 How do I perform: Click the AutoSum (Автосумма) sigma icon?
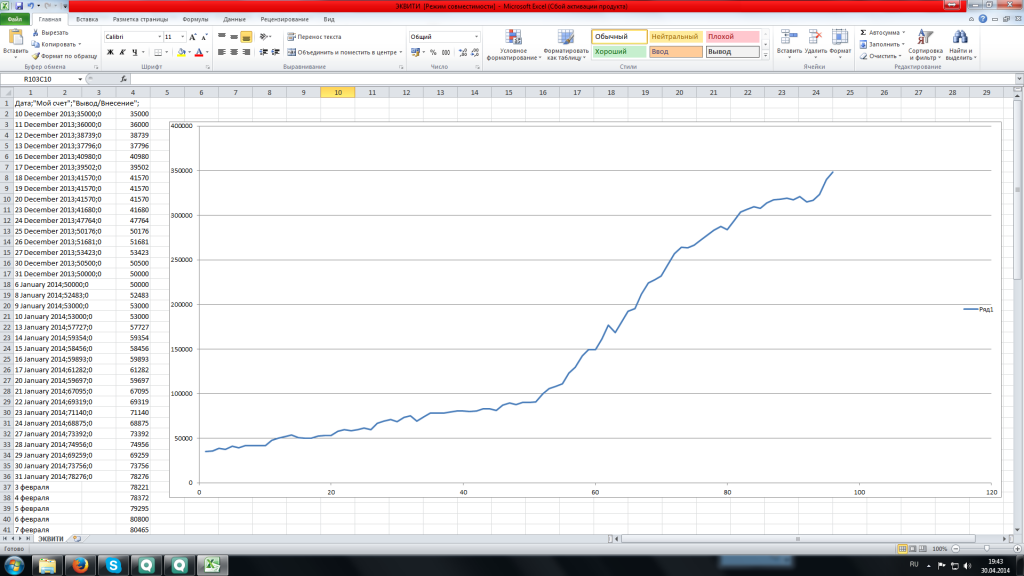(863, 33)
